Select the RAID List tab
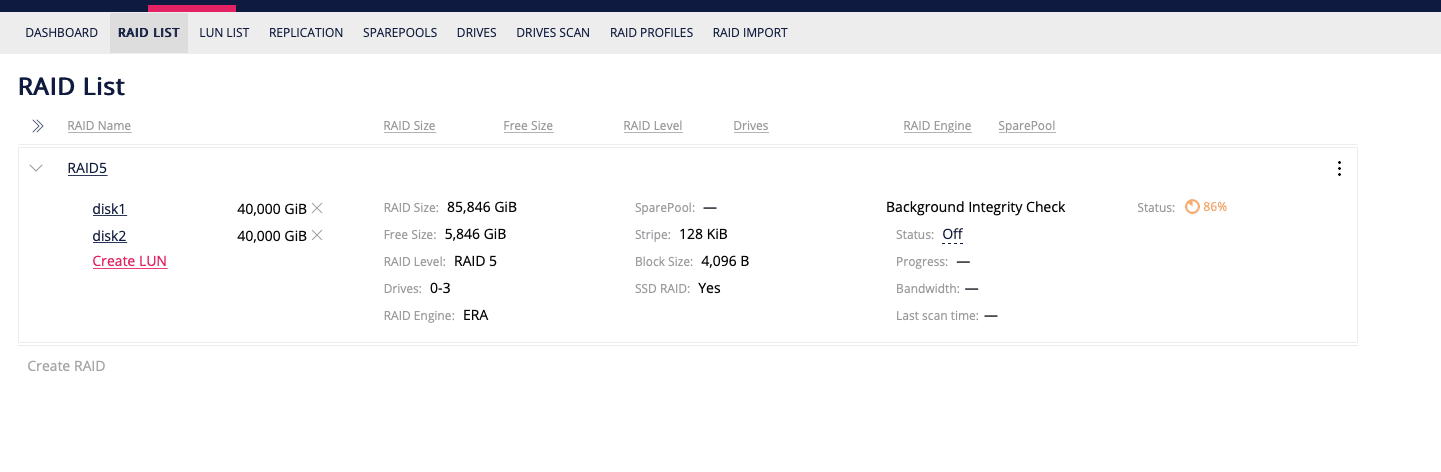 point(149,33)
